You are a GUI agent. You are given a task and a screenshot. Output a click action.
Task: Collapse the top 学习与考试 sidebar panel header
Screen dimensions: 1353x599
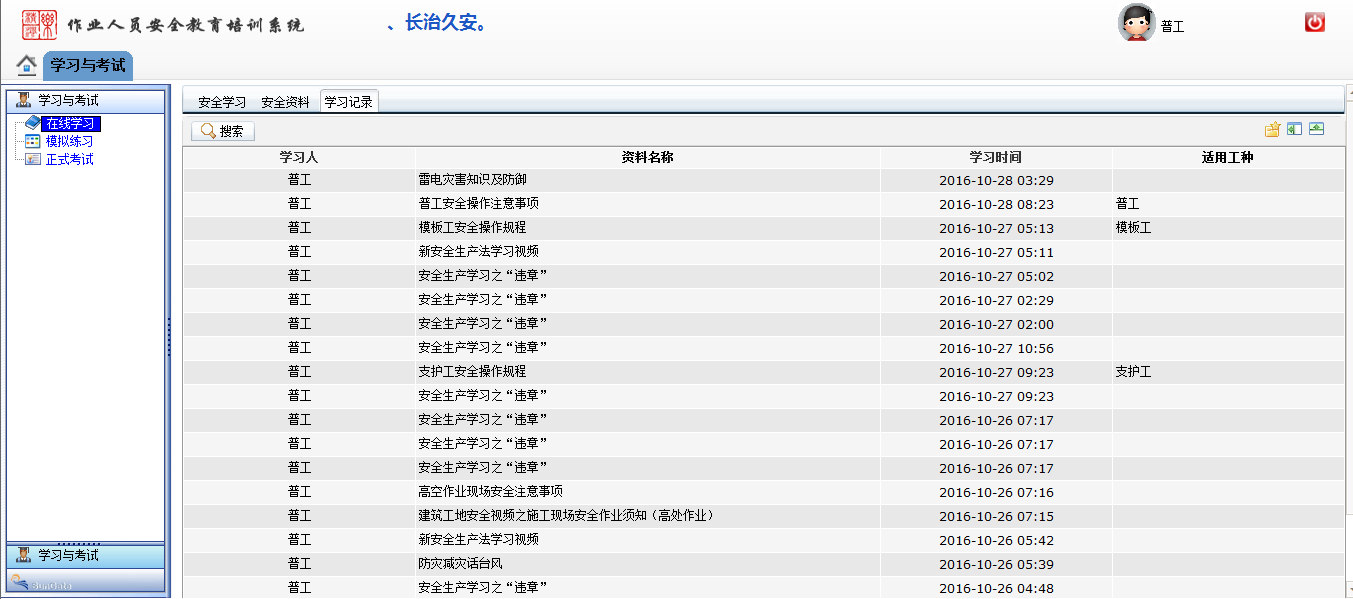[x=85, y=101]
